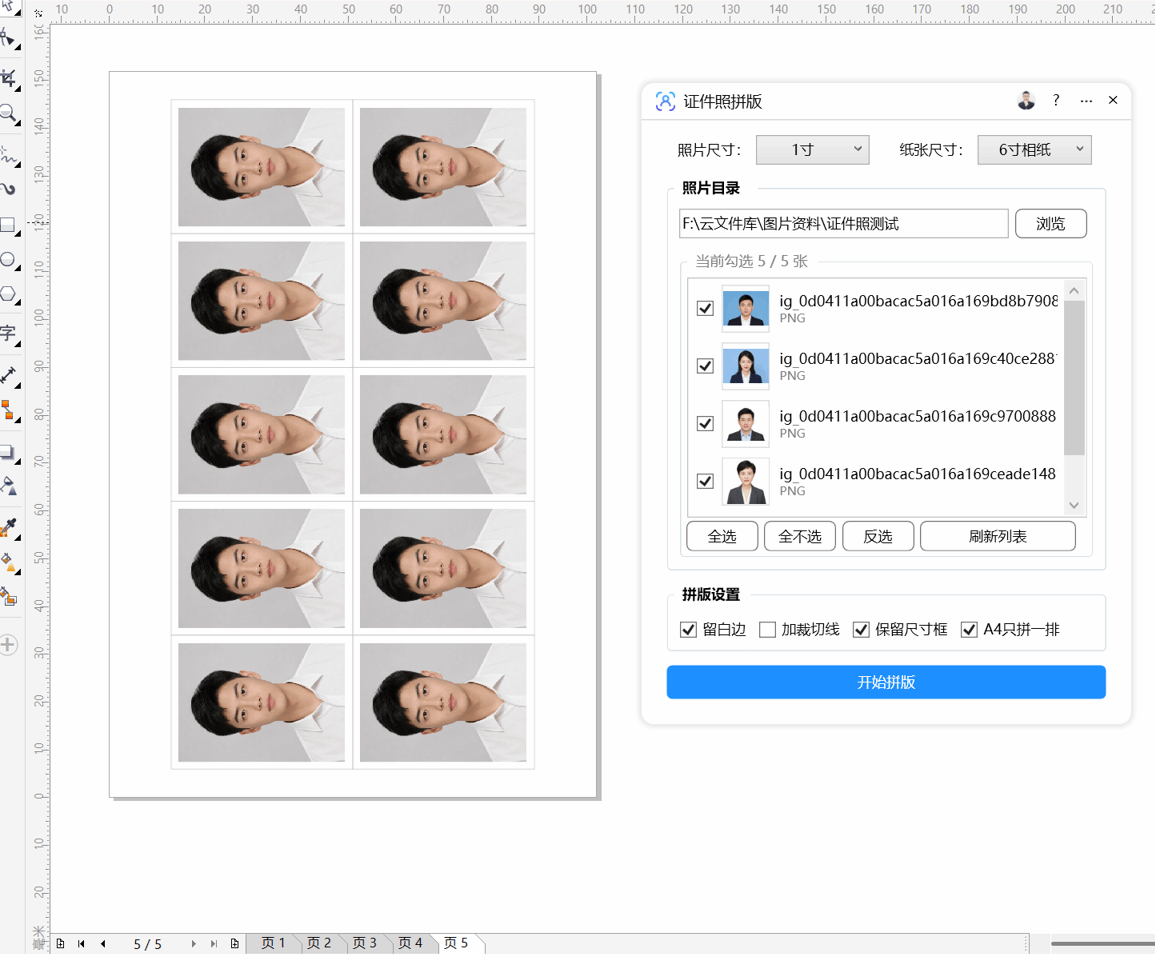The image size is (1155, 954).
Task: Select the Shape tool in the toolbox
Action: point(7,37)
